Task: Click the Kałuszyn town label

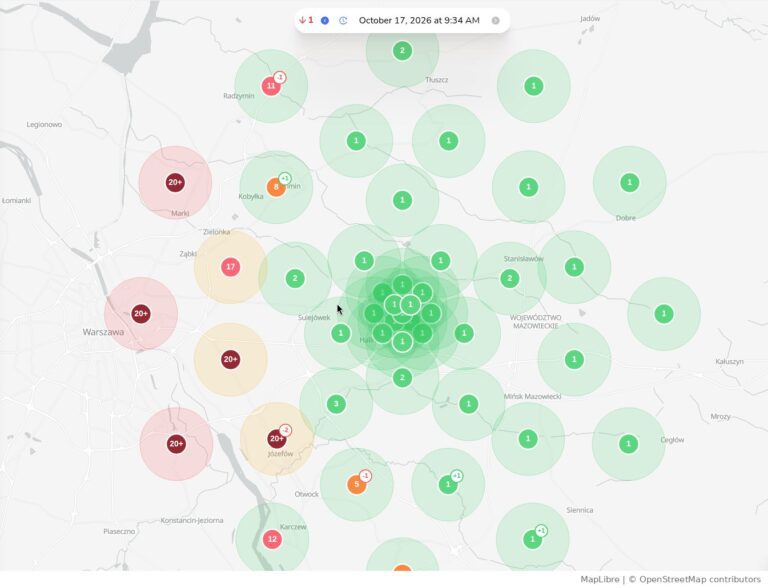Action: pos(729,362)
